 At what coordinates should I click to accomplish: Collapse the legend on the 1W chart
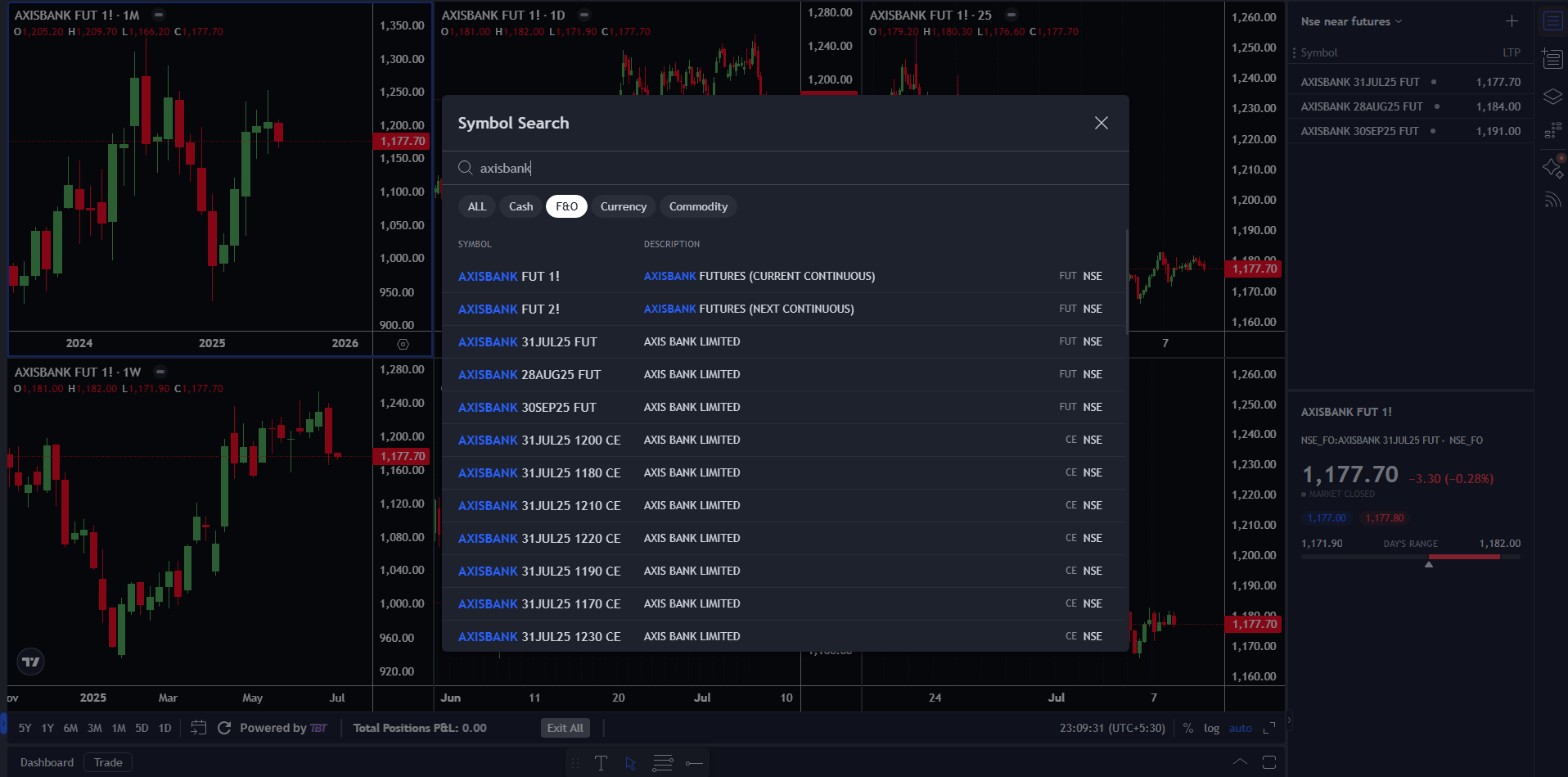(160, 372)
